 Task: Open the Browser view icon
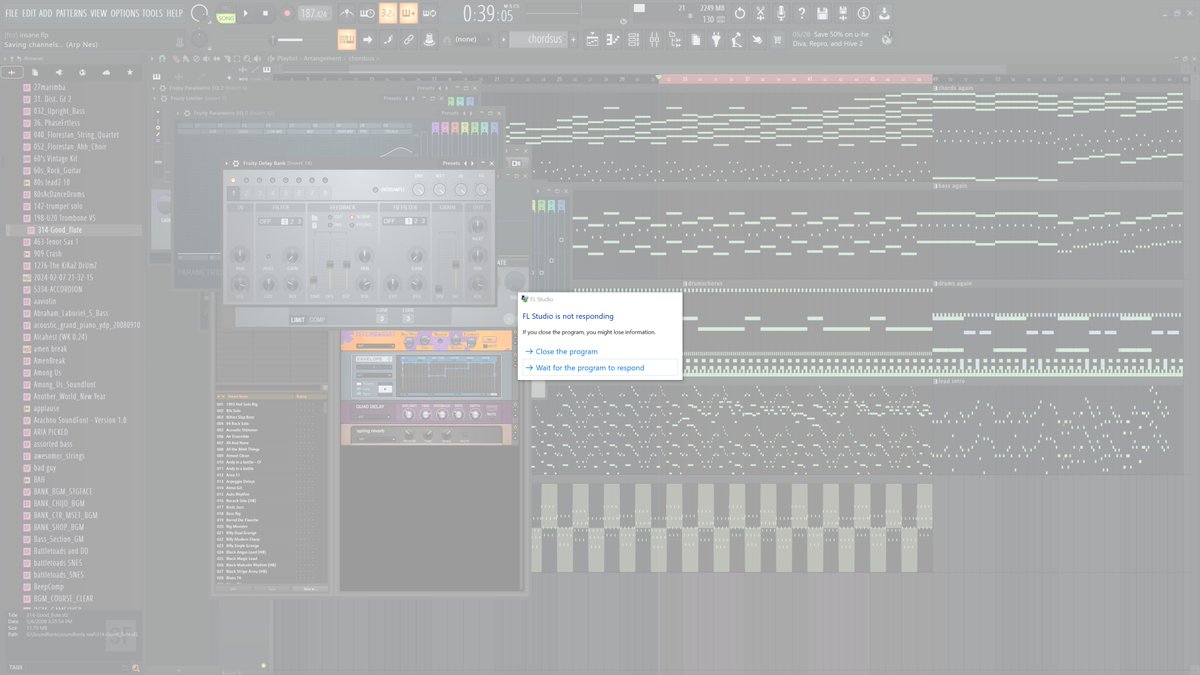675,39
